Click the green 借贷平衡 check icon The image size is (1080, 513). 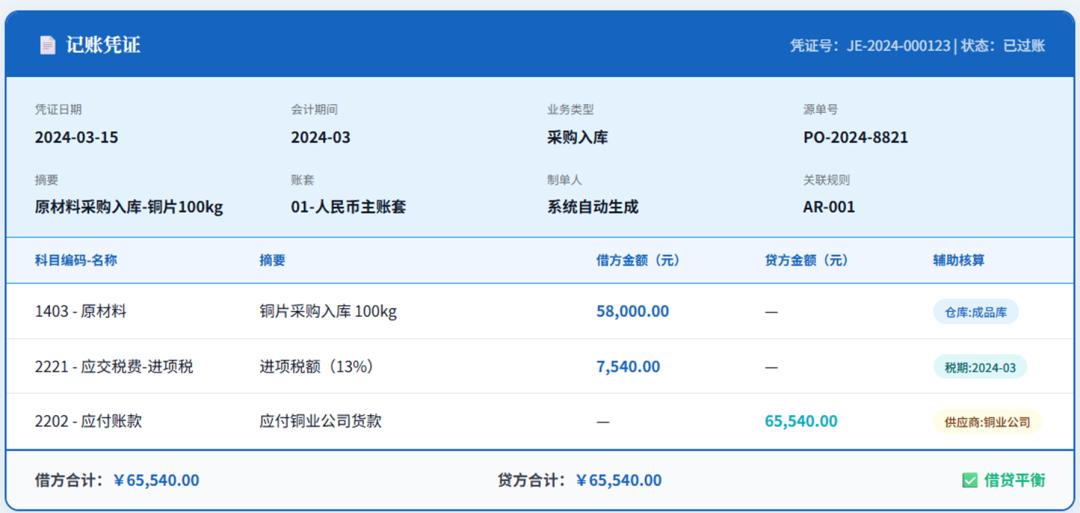(x=970, y=481)
